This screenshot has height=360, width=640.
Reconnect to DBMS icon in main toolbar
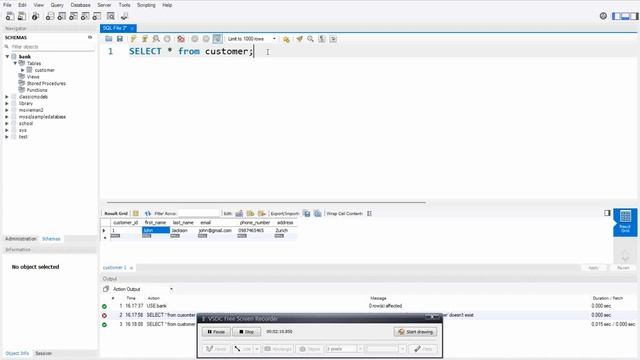pos(124,16)
